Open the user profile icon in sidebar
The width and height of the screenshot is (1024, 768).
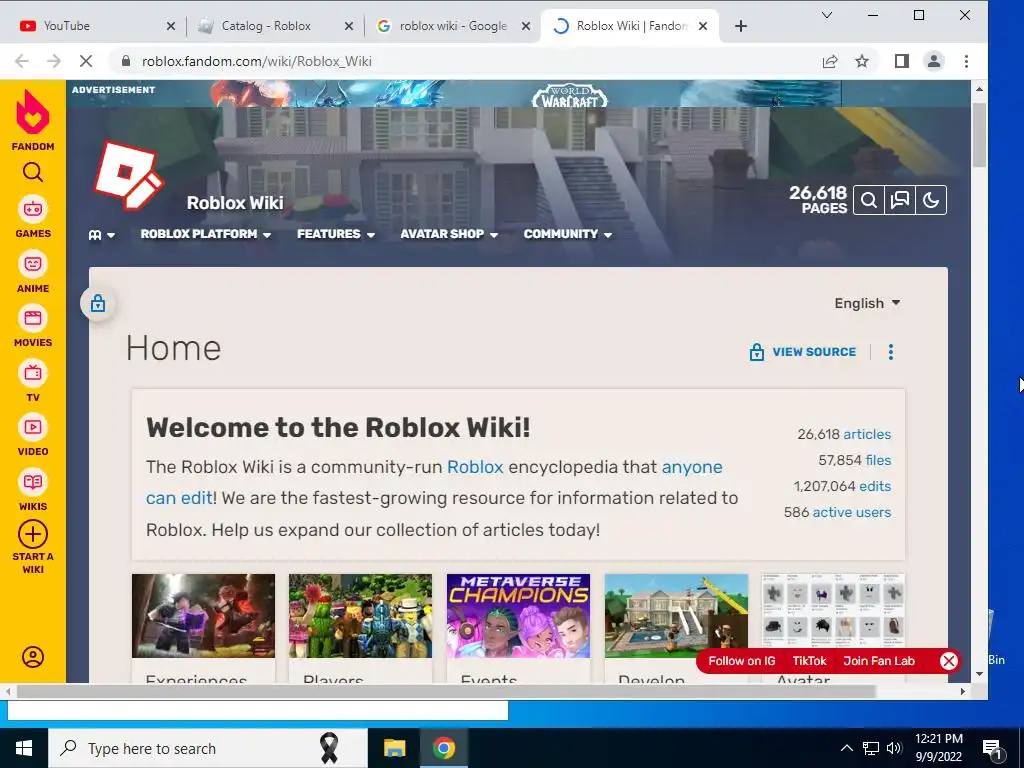pos(33,657)
